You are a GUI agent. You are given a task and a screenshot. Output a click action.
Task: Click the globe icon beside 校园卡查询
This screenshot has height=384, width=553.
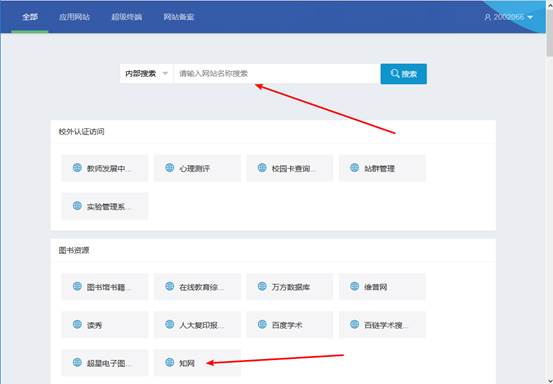tap(262, 168)
